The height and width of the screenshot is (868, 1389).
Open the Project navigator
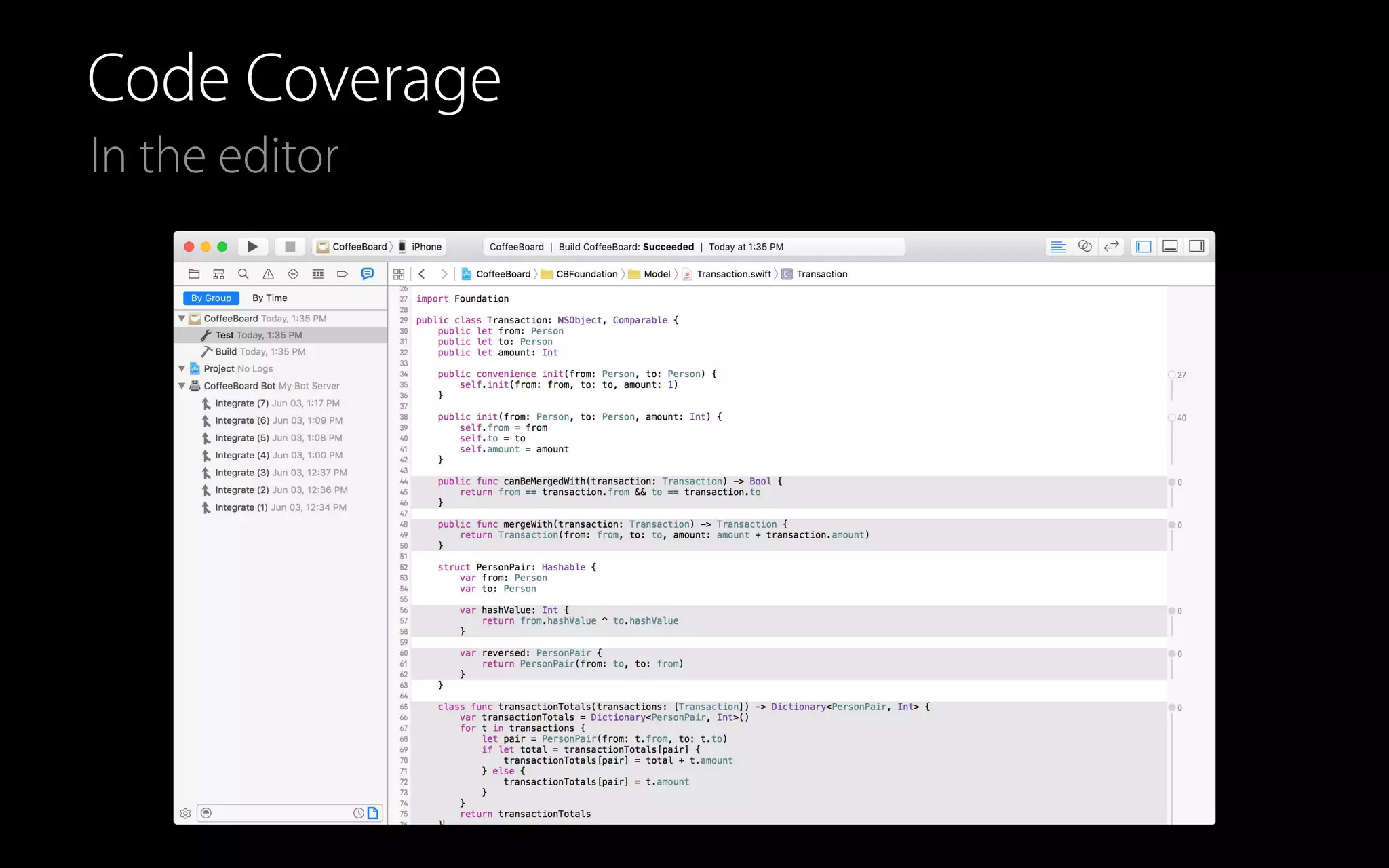194,274
